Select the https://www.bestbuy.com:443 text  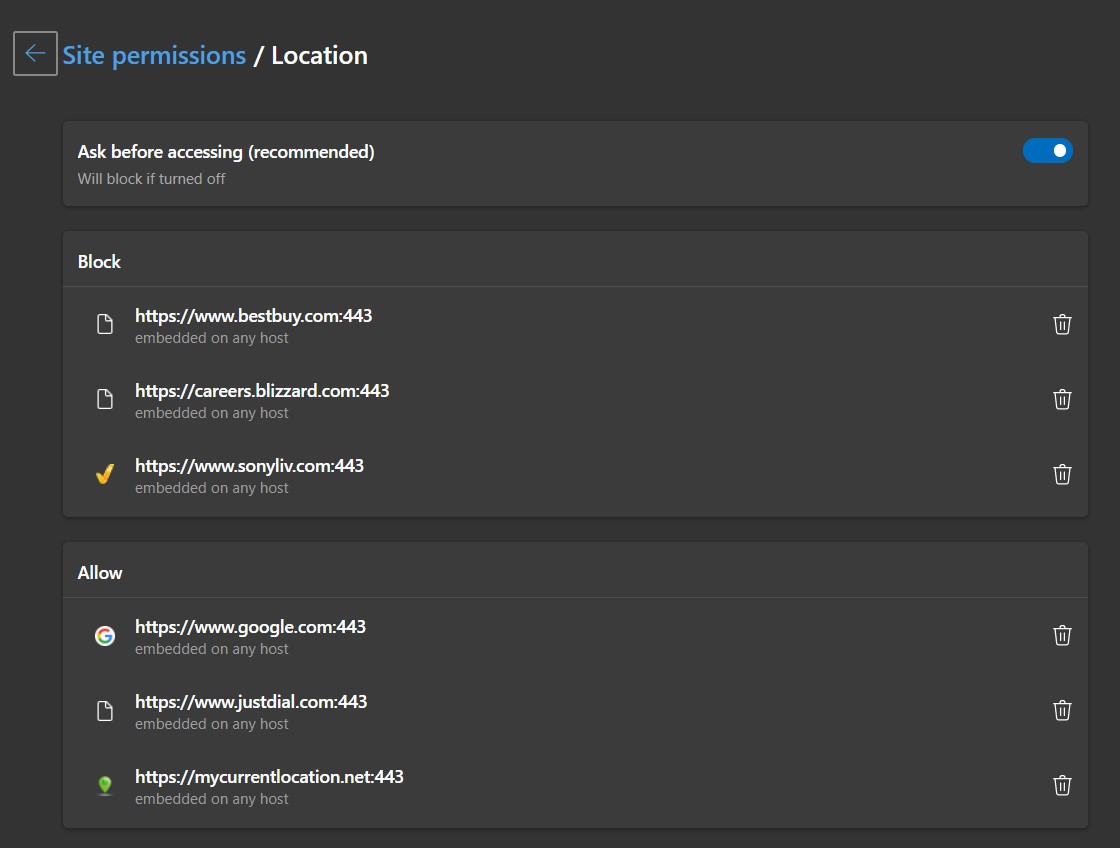[x=254, y=316]
